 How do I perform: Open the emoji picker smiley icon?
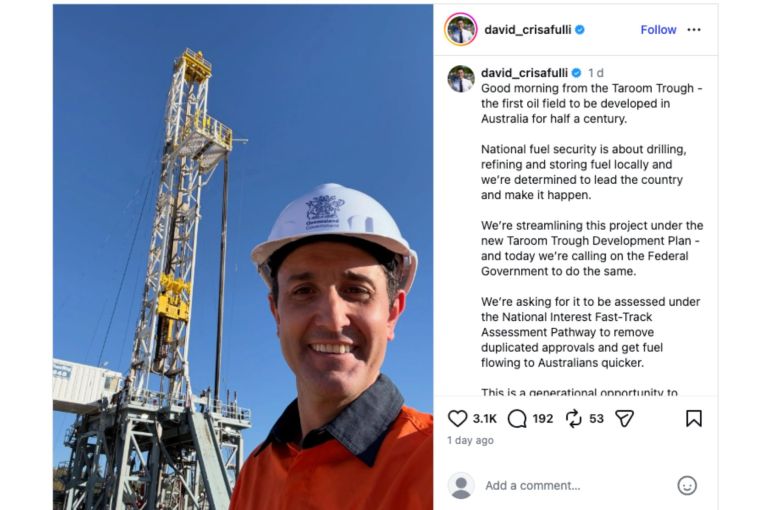click(686, 485)
